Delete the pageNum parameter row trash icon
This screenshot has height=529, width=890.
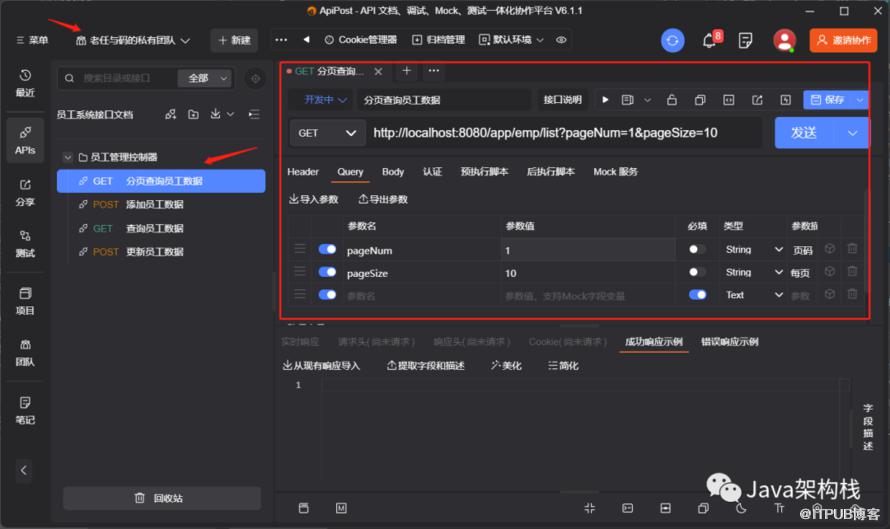852,249
